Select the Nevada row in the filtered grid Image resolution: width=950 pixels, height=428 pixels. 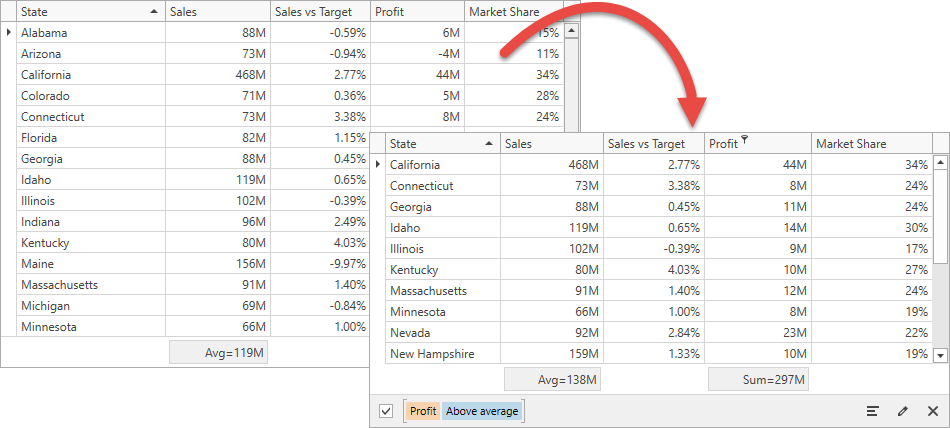[x=659, y=333]
